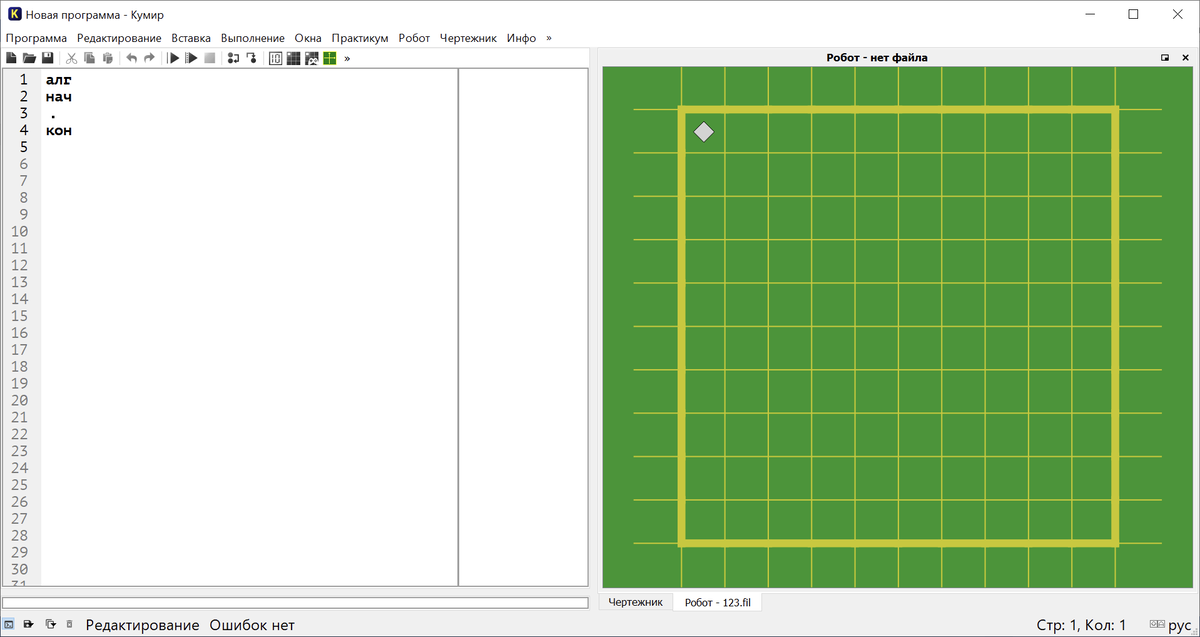1200x637 pixels.
Task: Open the Практикум menu
Action: (360, 38)
